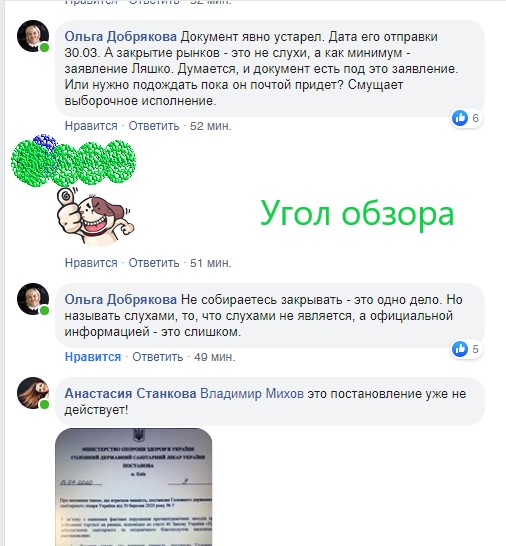Reply to the 52 мин. comment
506x546 pixels.
(154, 126)
